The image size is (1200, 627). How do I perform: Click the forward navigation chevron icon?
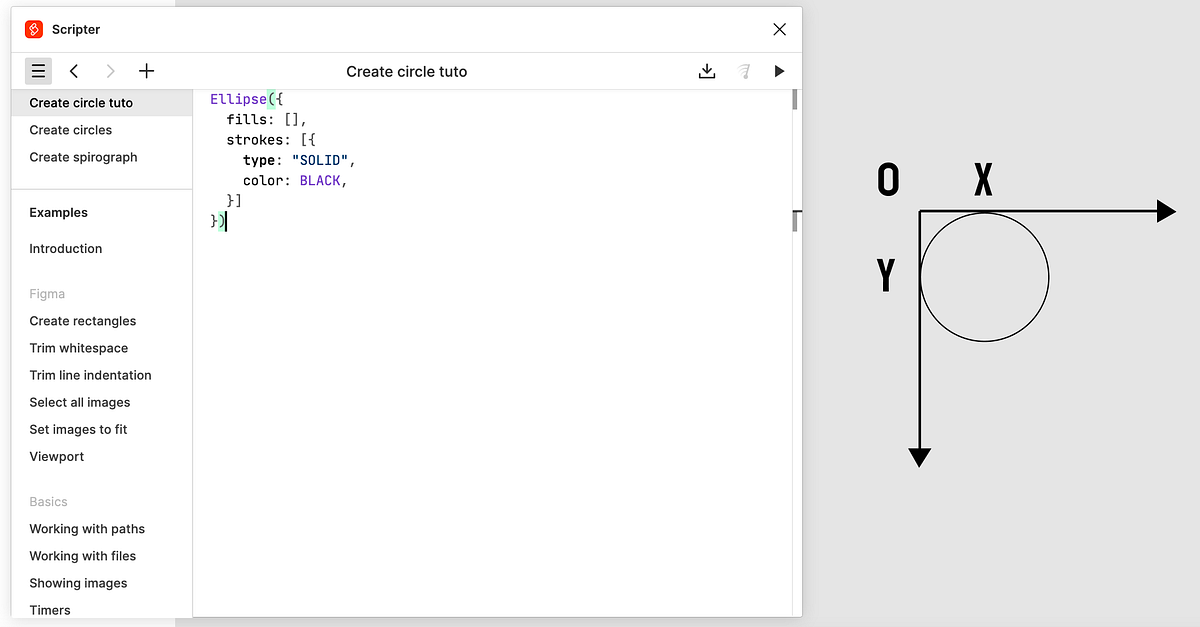[110, 71]
